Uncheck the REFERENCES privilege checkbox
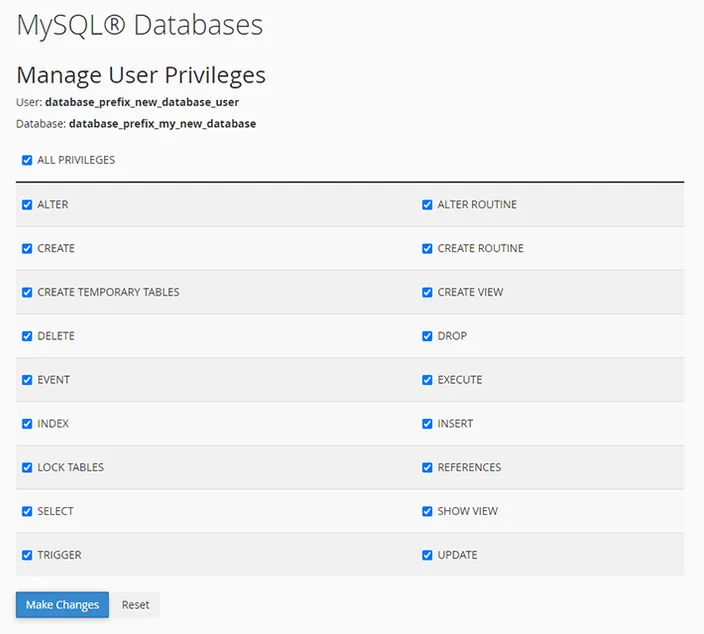Viewport: 704px width, 634px height. [427, 467]
